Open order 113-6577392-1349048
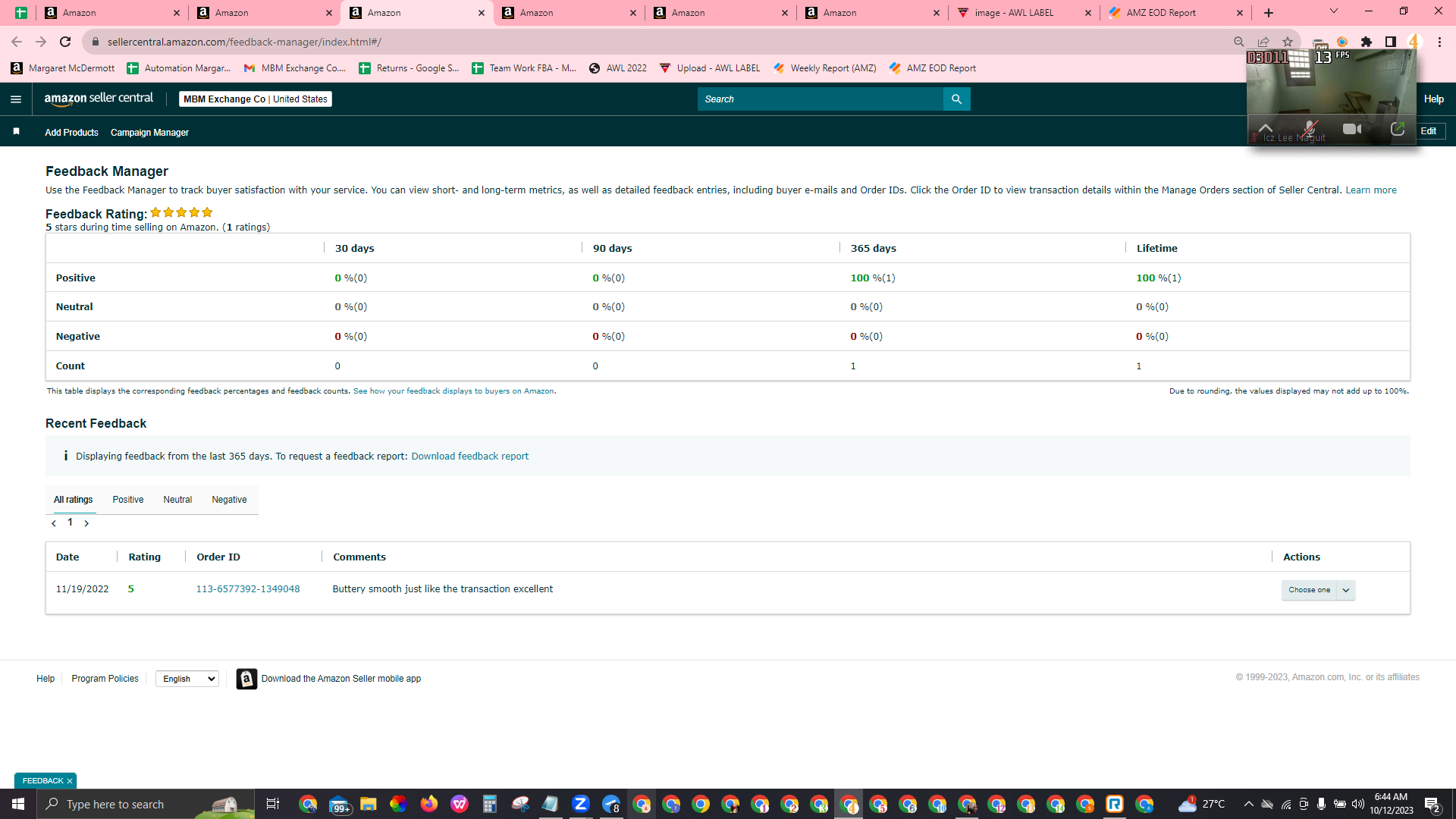Image resolution: width=1456 pixels, height=819 pixels. click(248, 589)
